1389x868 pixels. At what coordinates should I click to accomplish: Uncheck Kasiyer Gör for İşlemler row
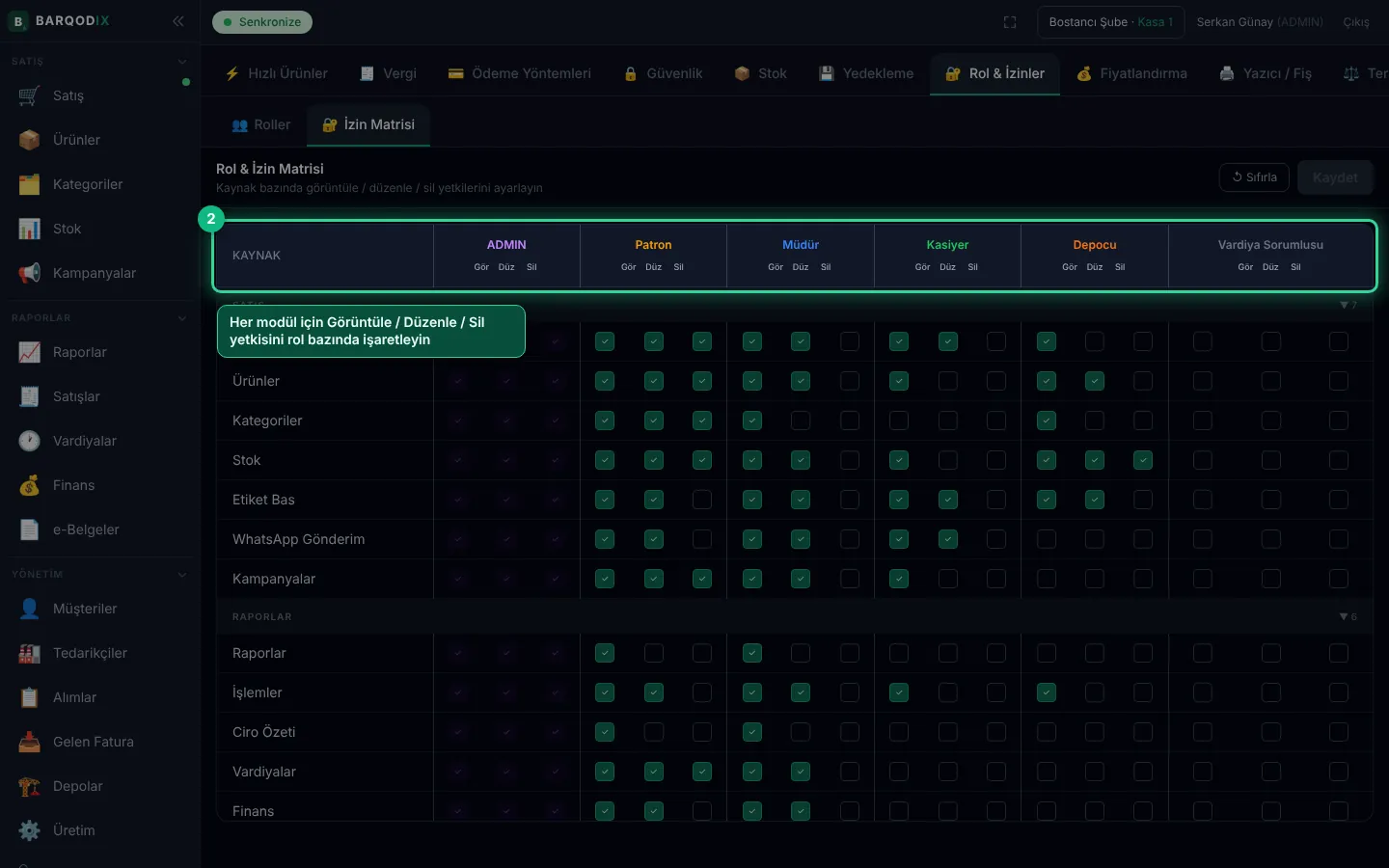click(899, 692)
